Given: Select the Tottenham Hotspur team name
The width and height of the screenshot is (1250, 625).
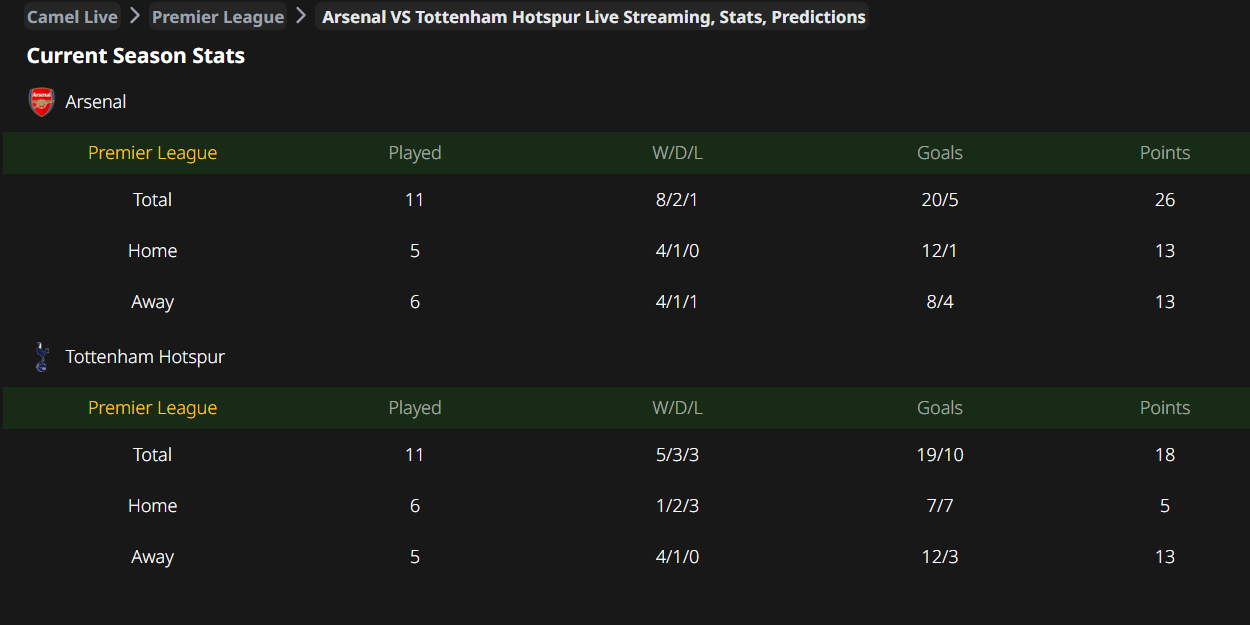Looking at the screenshot, I should point(145,357).
